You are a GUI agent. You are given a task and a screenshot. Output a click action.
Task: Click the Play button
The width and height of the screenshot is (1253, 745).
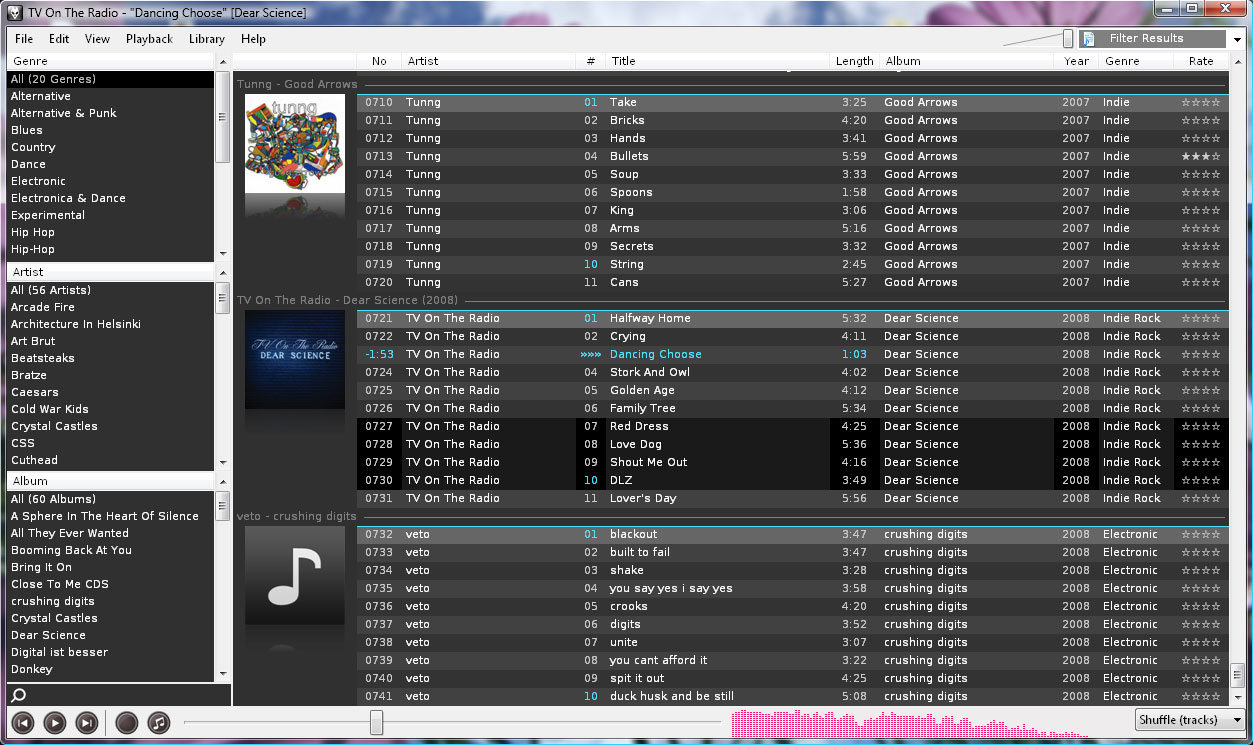(55, 722)
